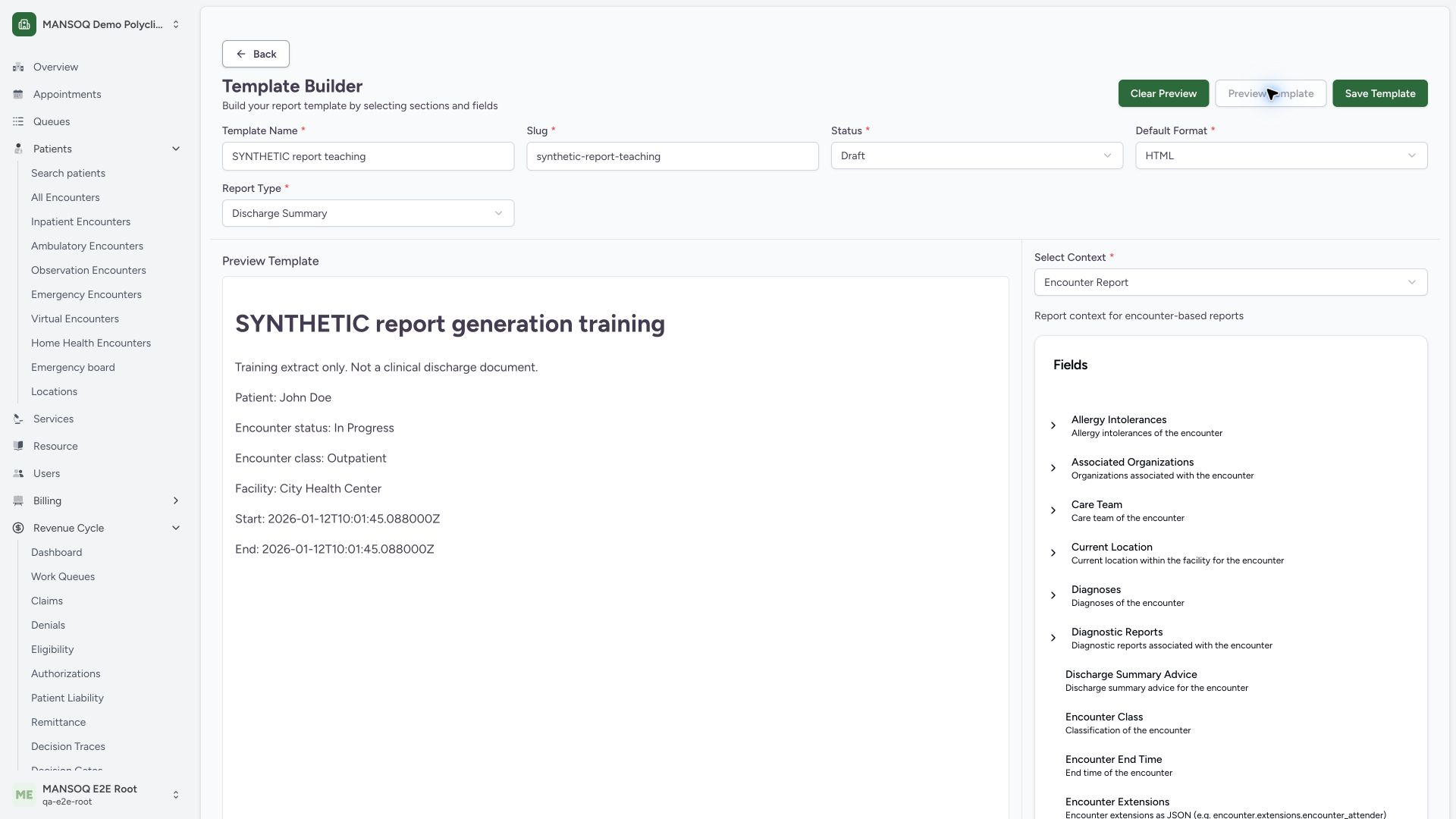Open the user account switcher chevrons
Screen dimensions: 1456x819
pos(176,795)
